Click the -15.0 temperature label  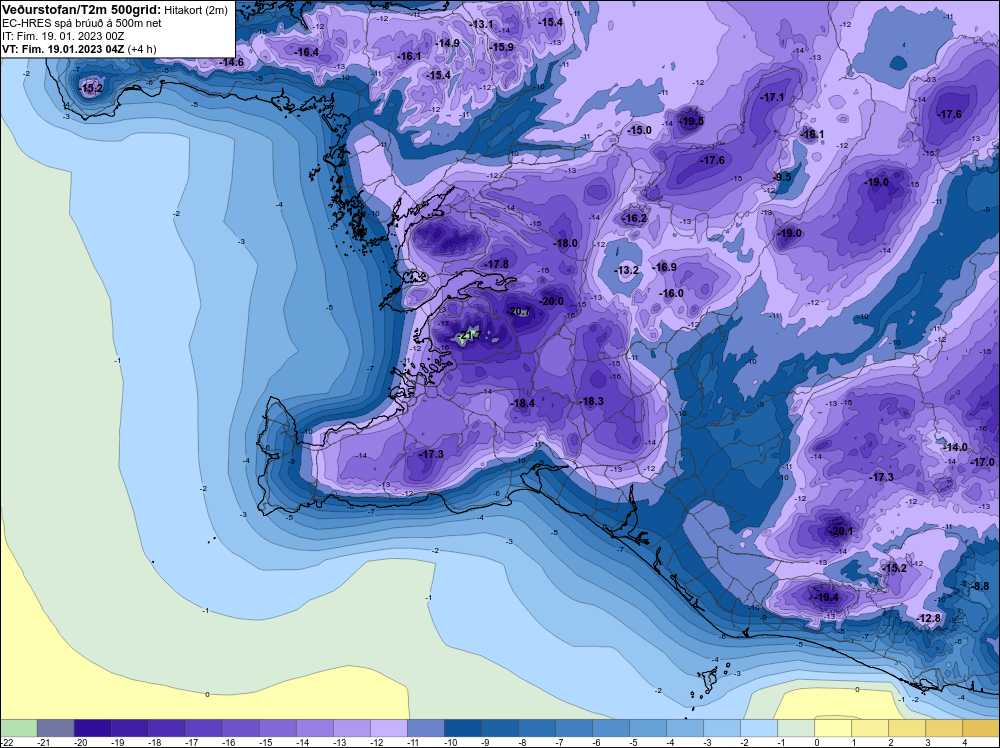pyautogui.click(x=640, y=130)
